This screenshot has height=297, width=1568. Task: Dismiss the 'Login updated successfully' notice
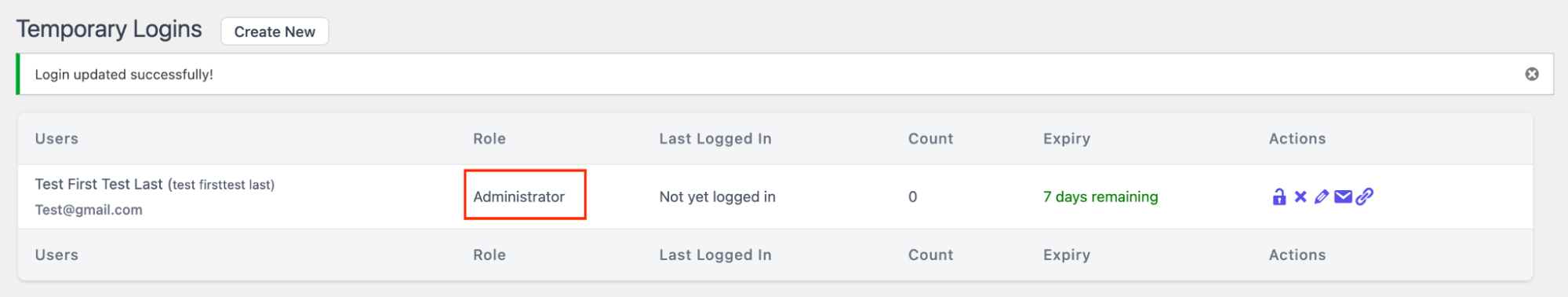[x=1531, y=74]
